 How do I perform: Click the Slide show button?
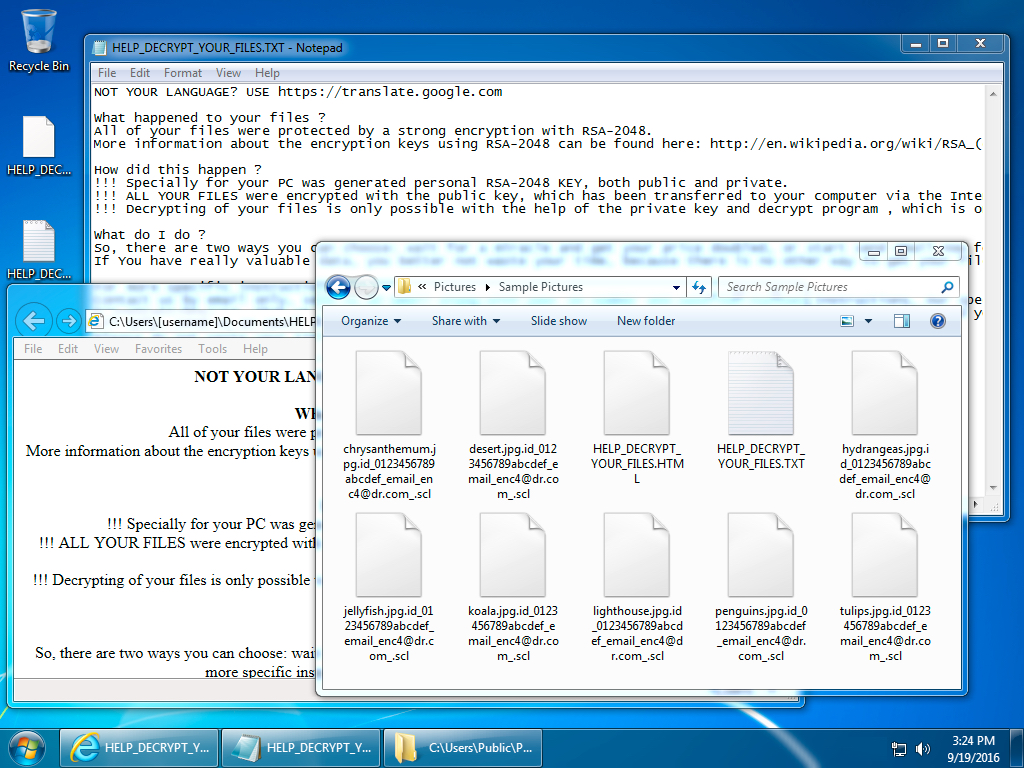[558, 321]
